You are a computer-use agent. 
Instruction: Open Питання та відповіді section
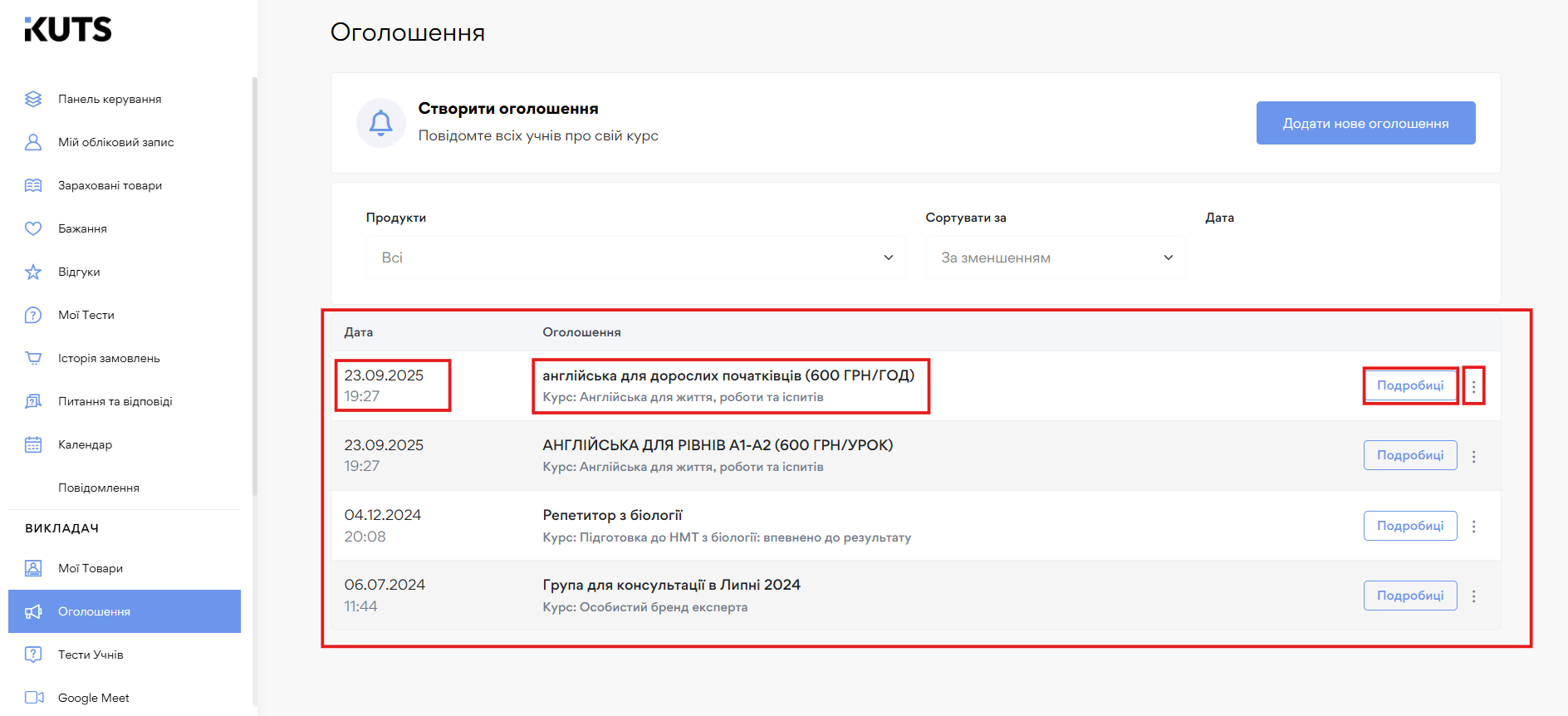tap(115, 401)
